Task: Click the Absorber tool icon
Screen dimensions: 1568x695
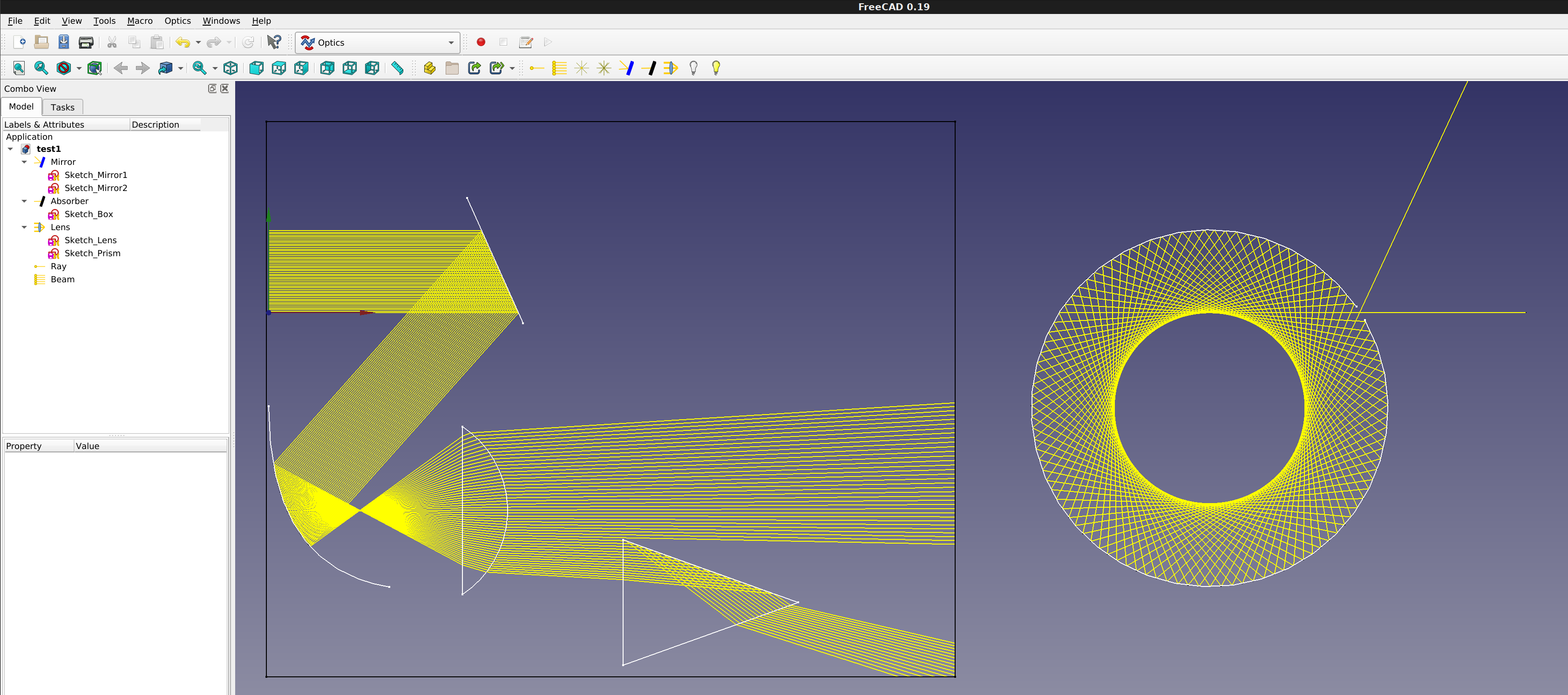Action: coord(649,68)
